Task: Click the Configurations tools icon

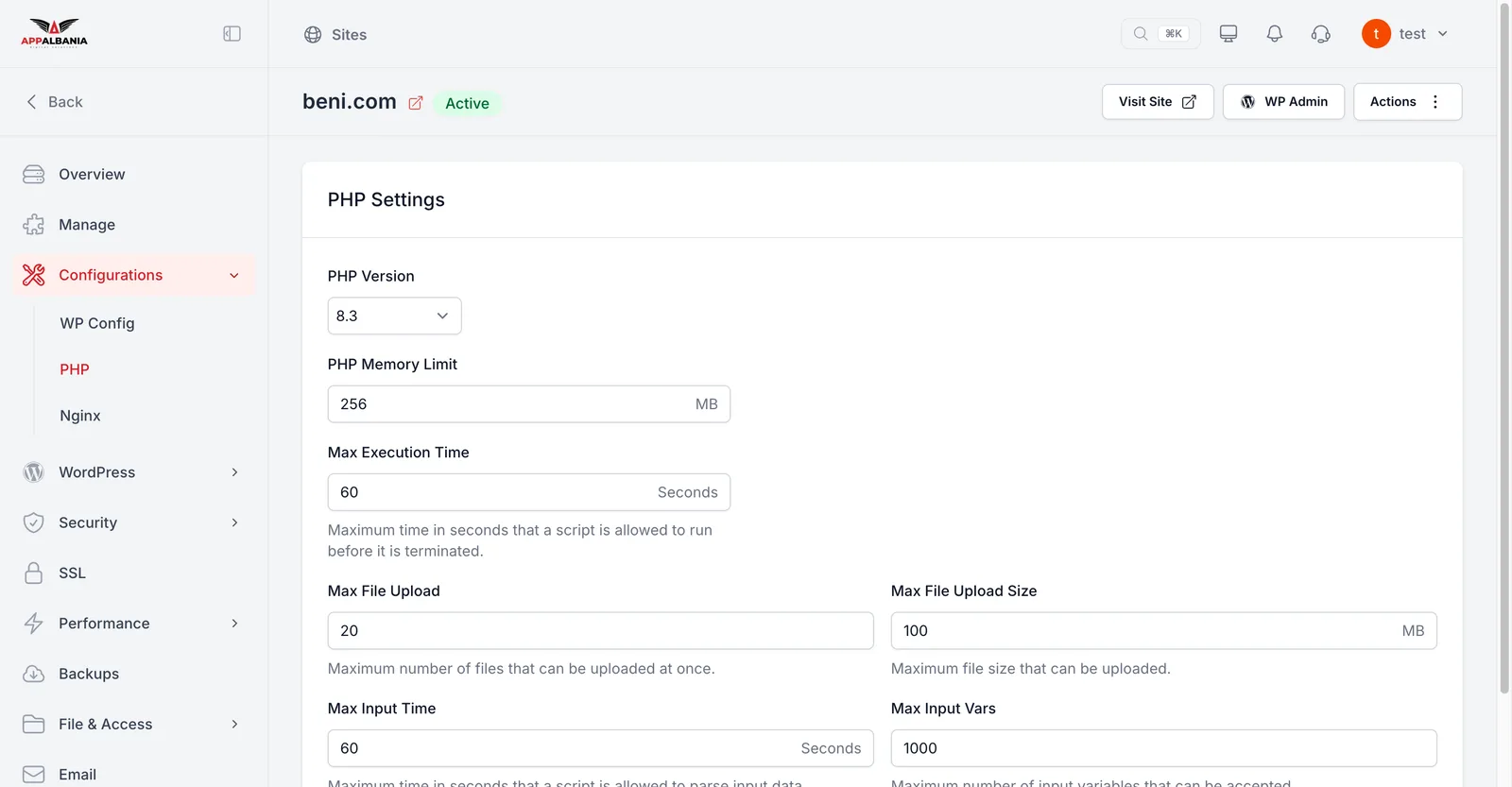Action: point(34,275)
